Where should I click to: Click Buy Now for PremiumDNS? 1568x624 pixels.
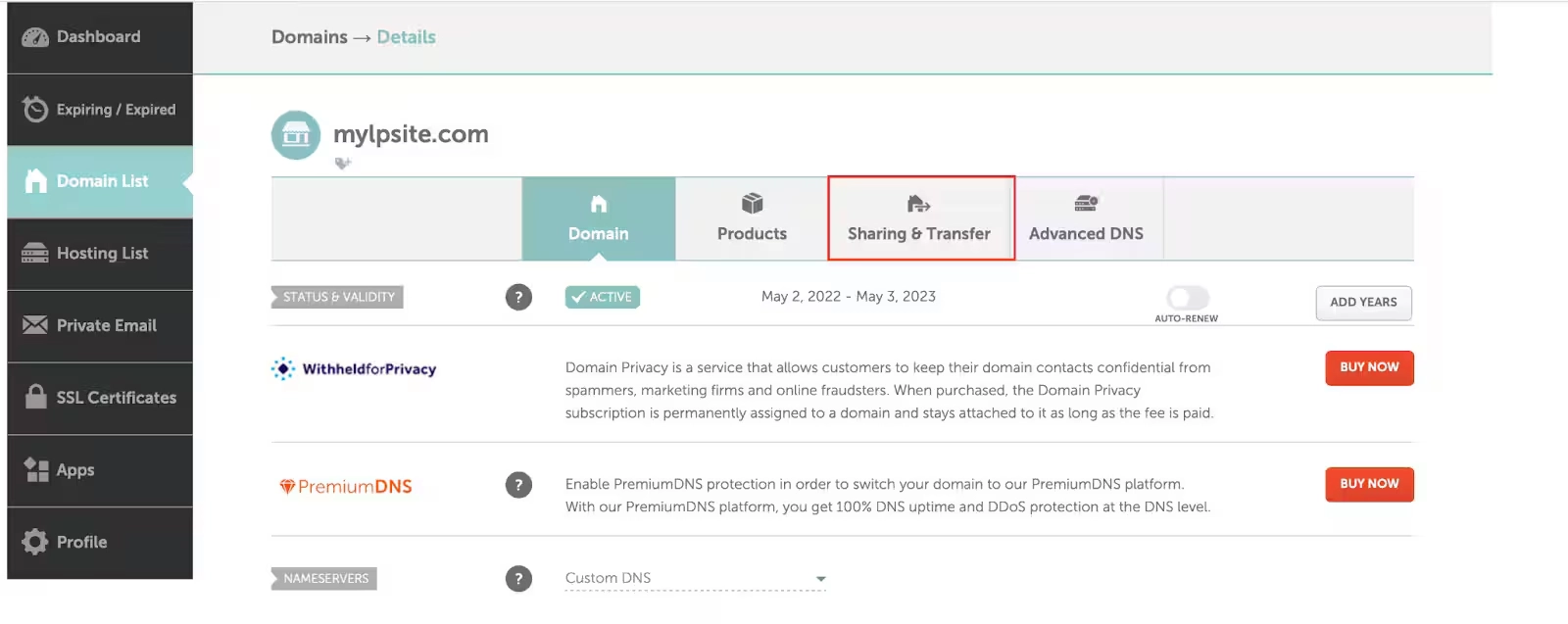(x=1369, y=484)
